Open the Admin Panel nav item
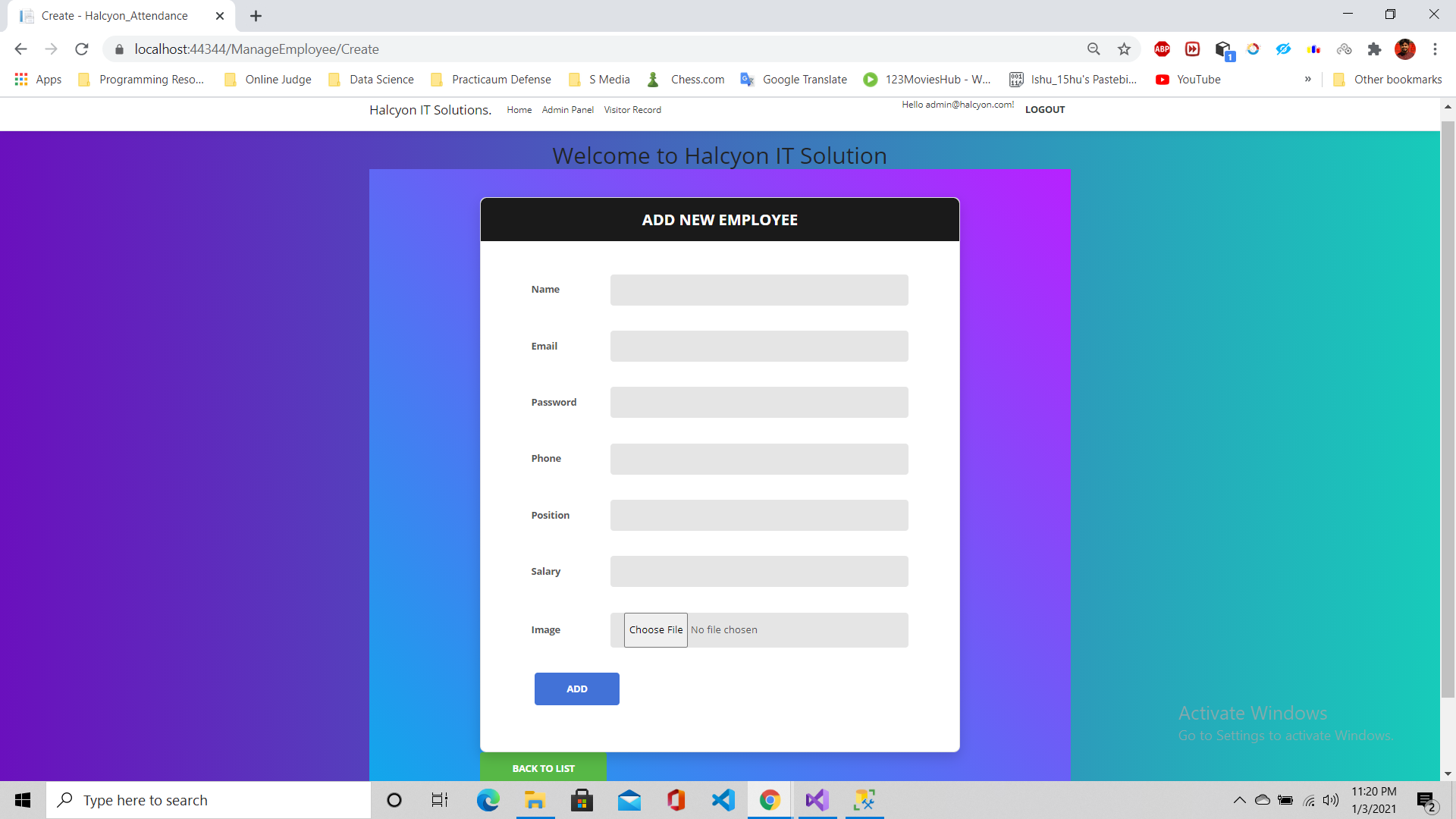The height and width of the screenshot is (819, 1456). 567,110
